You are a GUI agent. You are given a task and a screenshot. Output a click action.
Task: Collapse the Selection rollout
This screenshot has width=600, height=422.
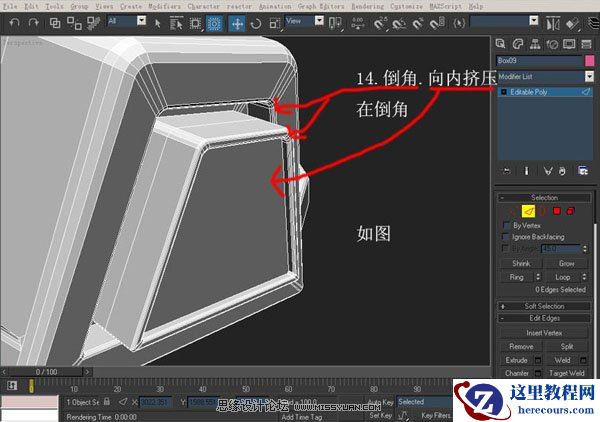click(x=544, y=198)
